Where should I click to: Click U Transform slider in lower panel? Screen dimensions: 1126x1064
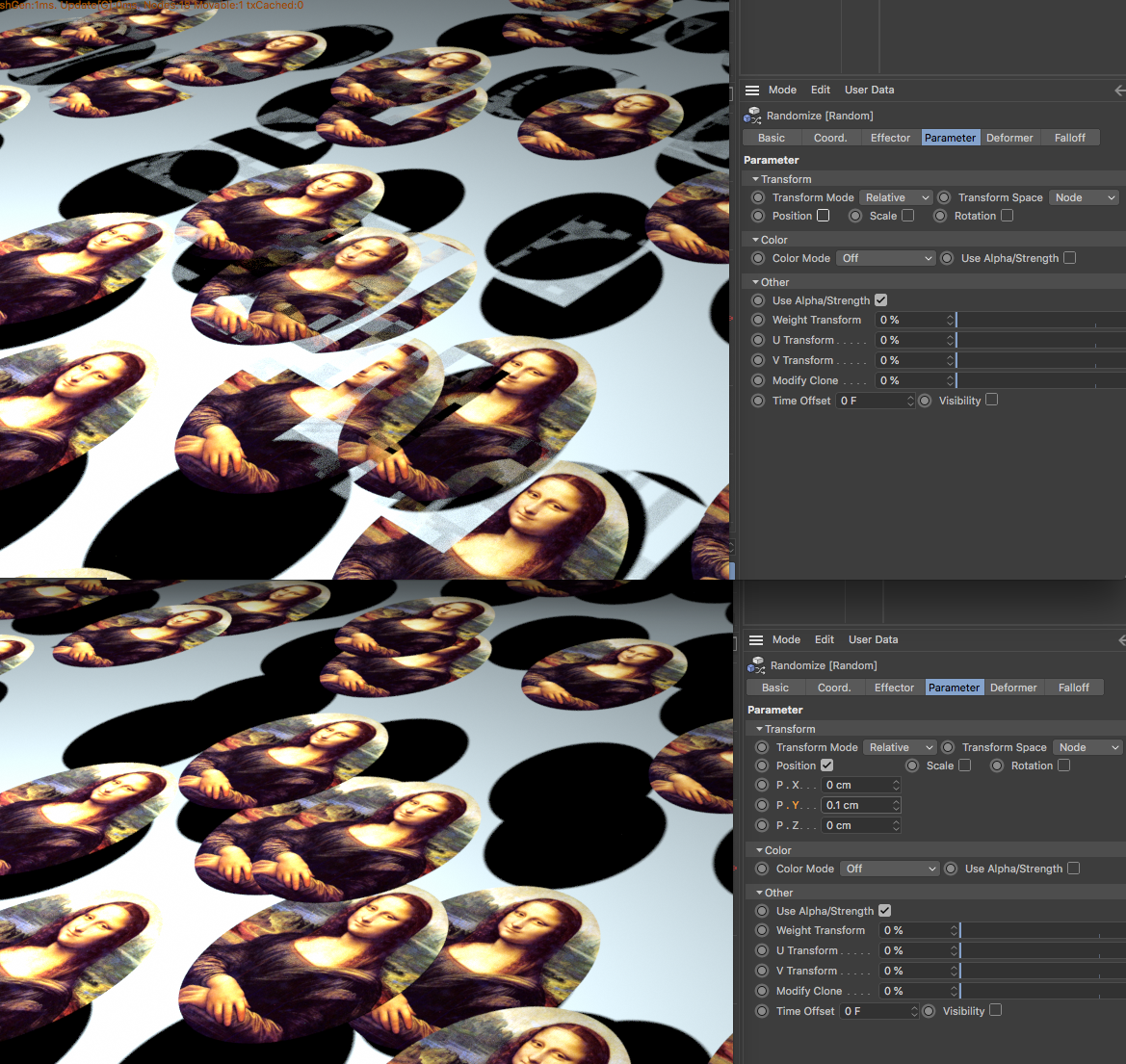1043,950
